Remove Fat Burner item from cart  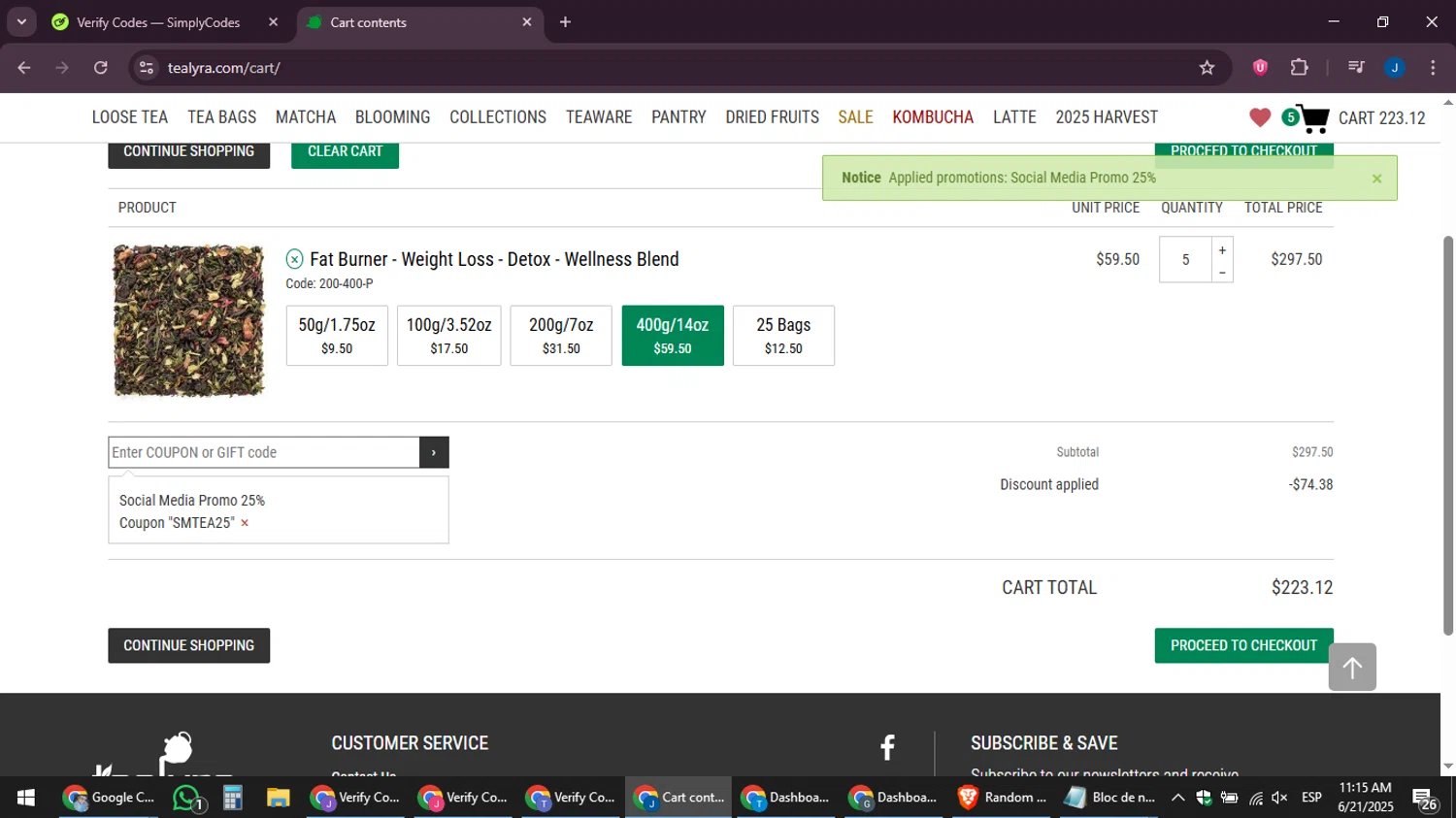pos(294,259)
